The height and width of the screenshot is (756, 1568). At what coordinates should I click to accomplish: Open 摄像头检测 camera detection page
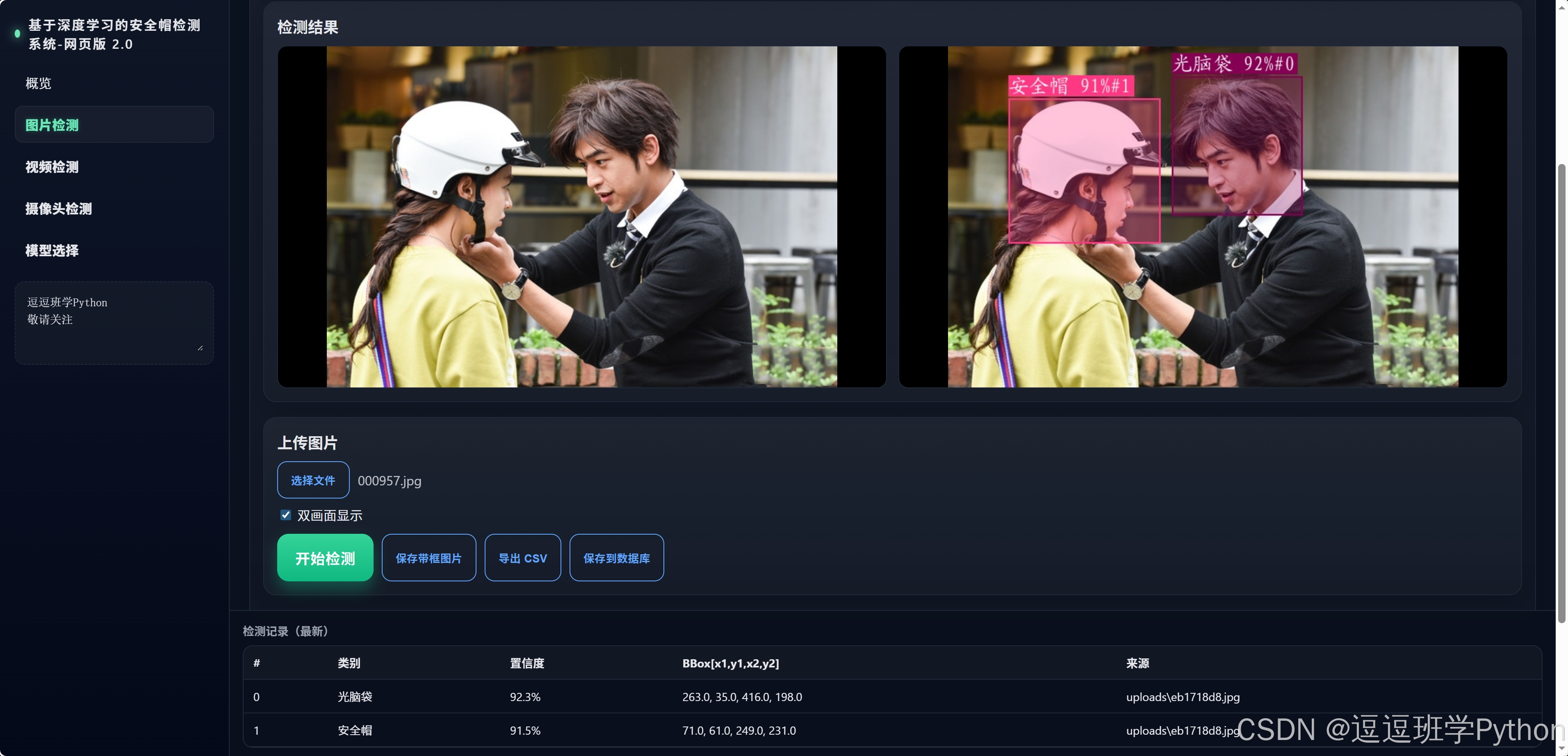(59, 209)
